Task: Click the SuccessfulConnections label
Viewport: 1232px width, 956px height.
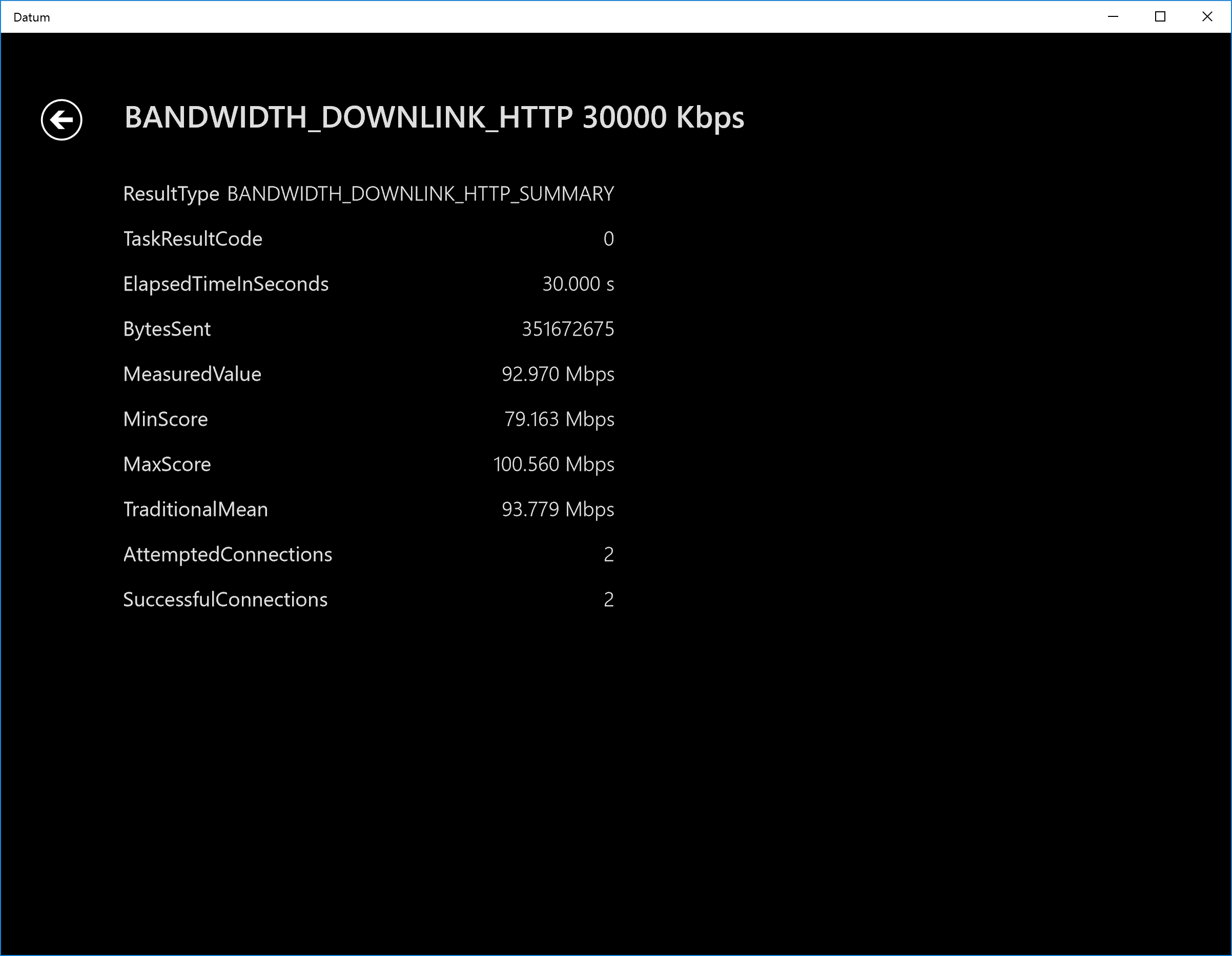Action: (225, 600)
